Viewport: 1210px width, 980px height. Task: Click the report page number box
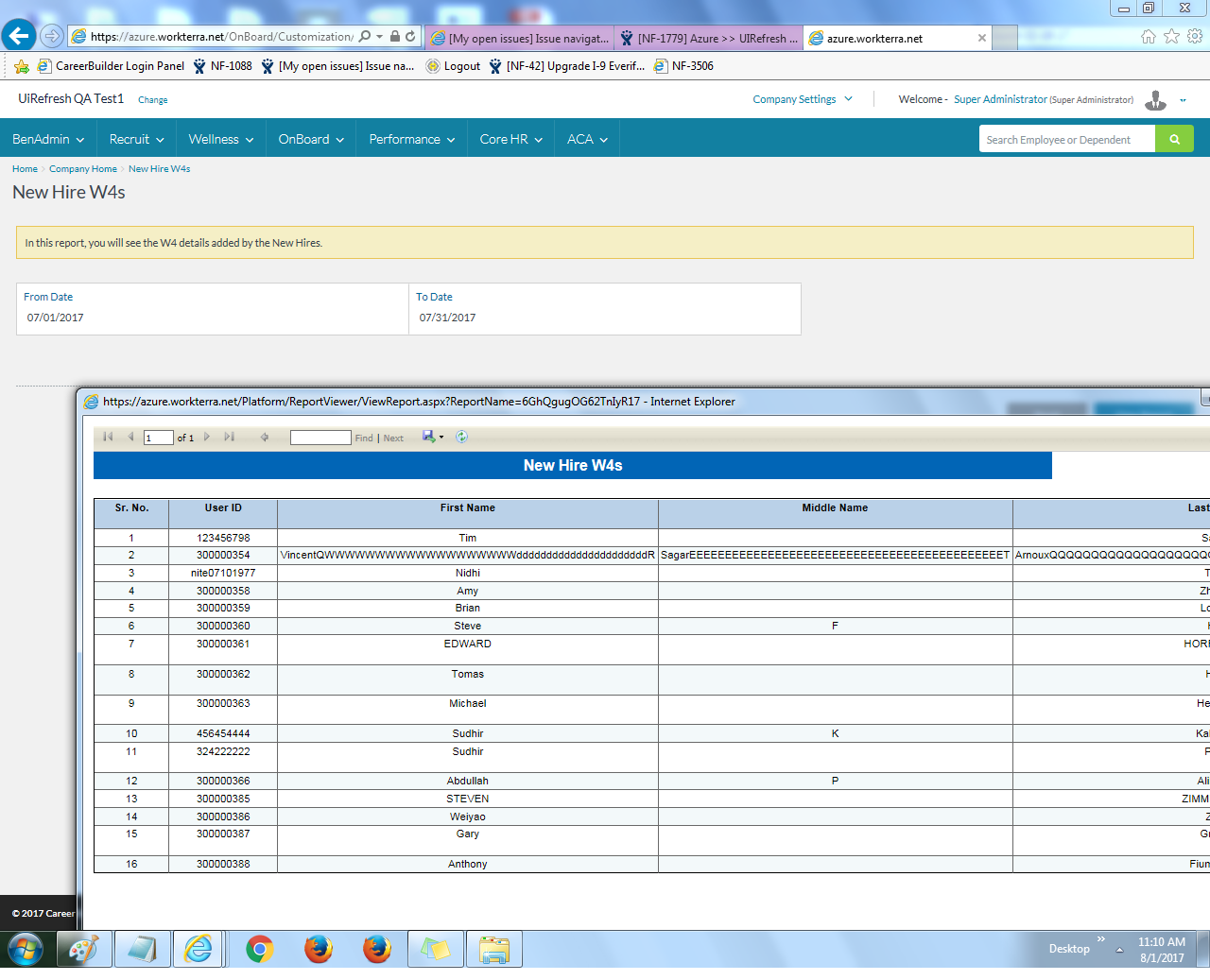point(158,438)
